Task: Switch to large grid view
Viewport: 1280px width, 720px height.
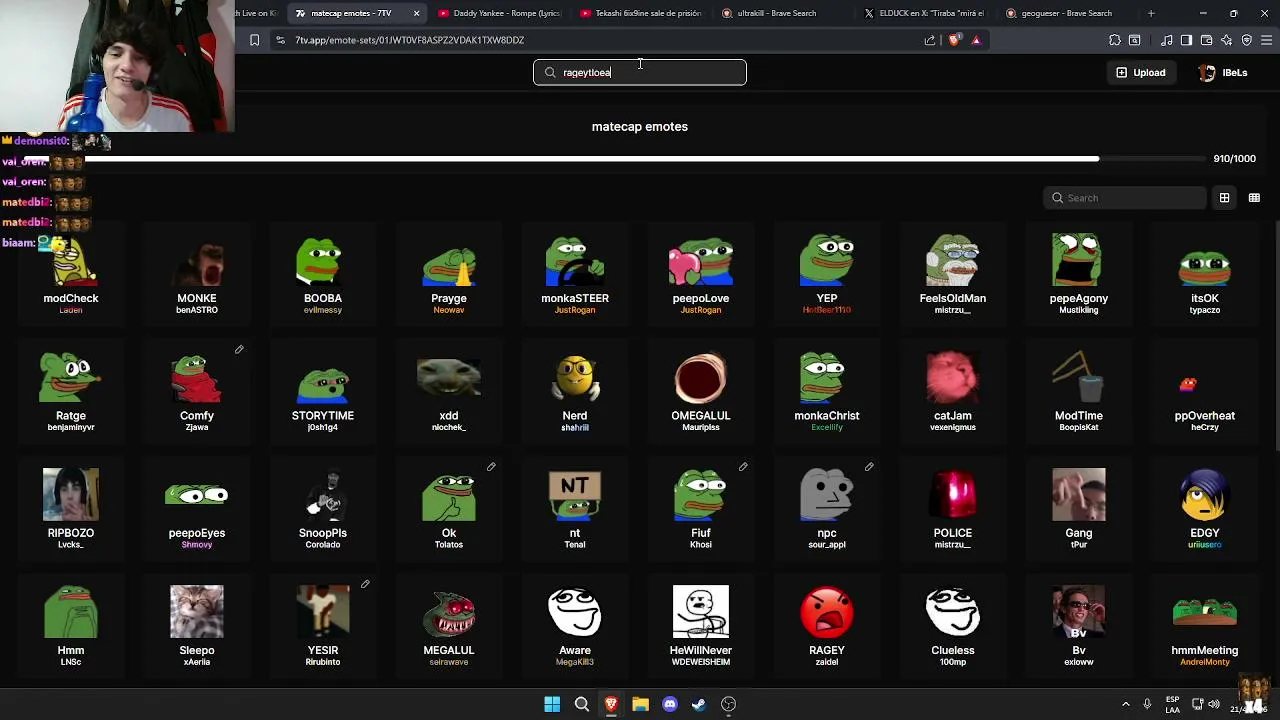Action: pyautogui.click(x=1224, y=198)
